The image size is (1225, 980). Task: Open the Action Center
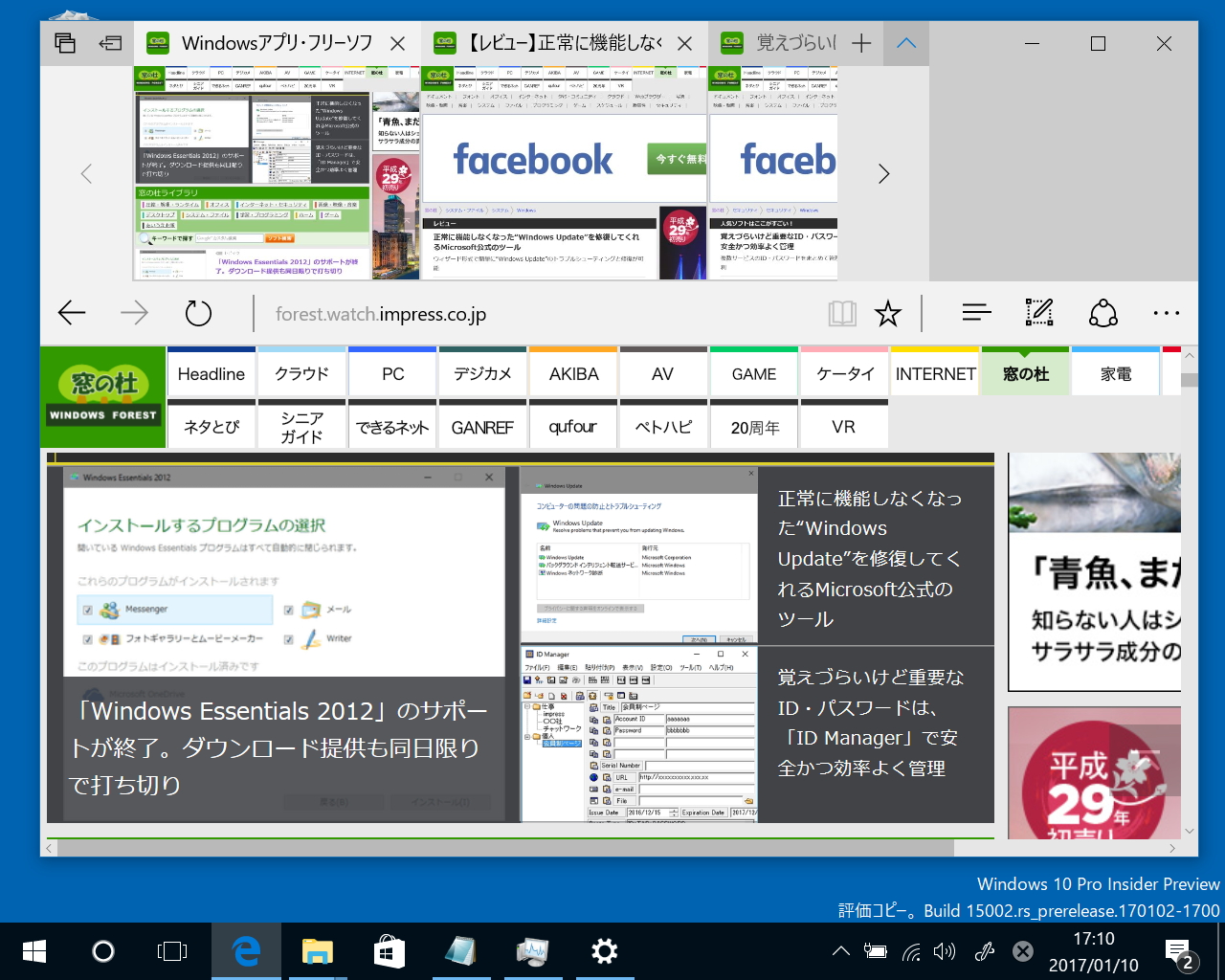pos(1176,951)
